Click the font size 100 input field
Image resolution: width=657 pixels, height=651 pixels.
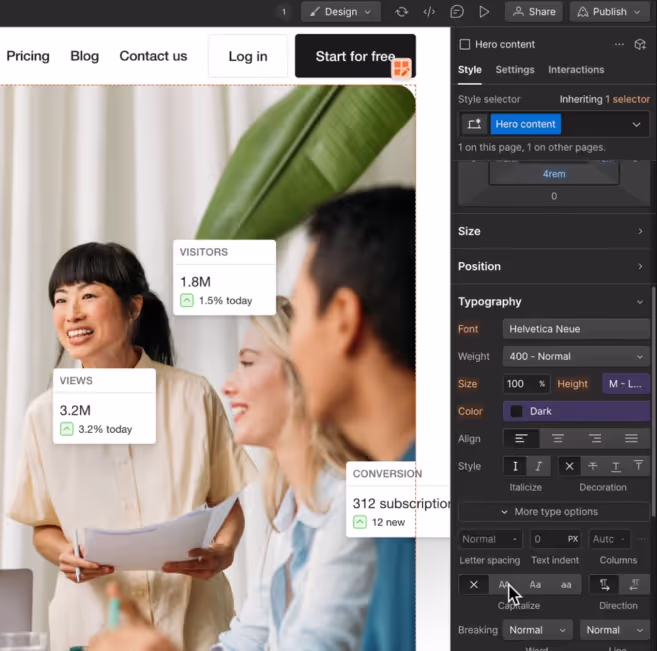pyautogui.click(x=519, y=384)
